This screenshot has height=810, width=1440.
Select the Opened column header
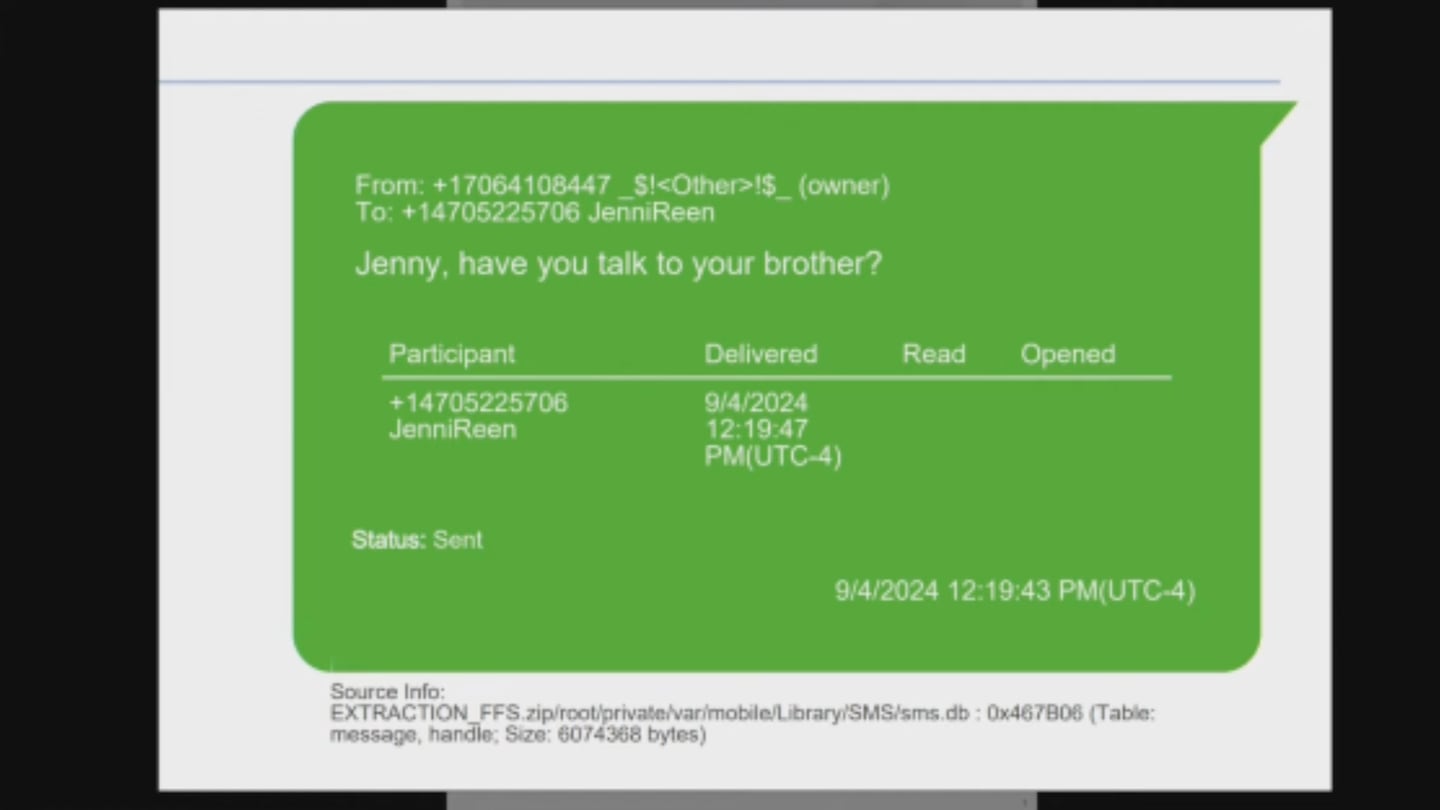(1067, 354)
